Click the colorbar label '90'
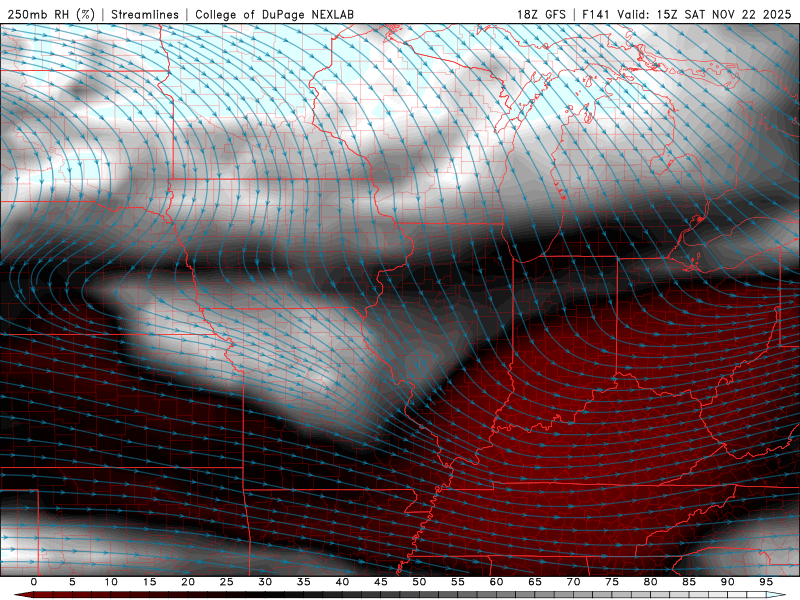The width and height of the screenshot is (800, 600). (x=727, y=582)
